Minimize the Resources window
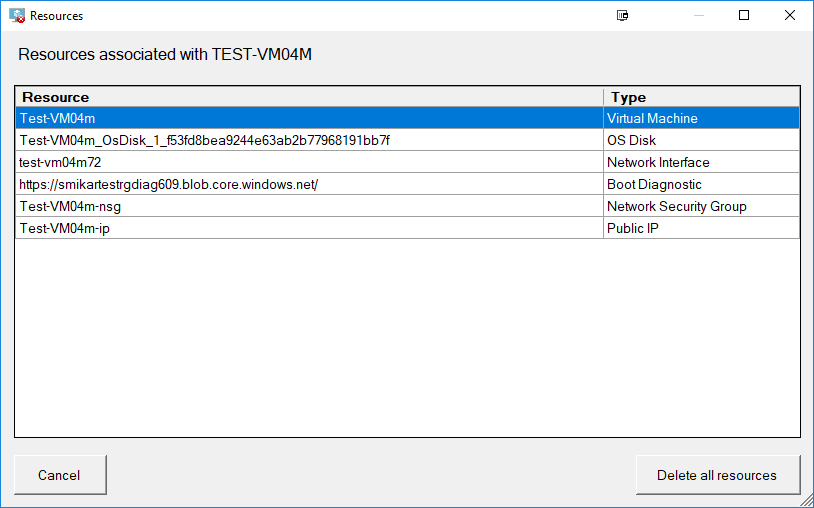The height and width of the screenshot is (508, 814). pos(699,16)
